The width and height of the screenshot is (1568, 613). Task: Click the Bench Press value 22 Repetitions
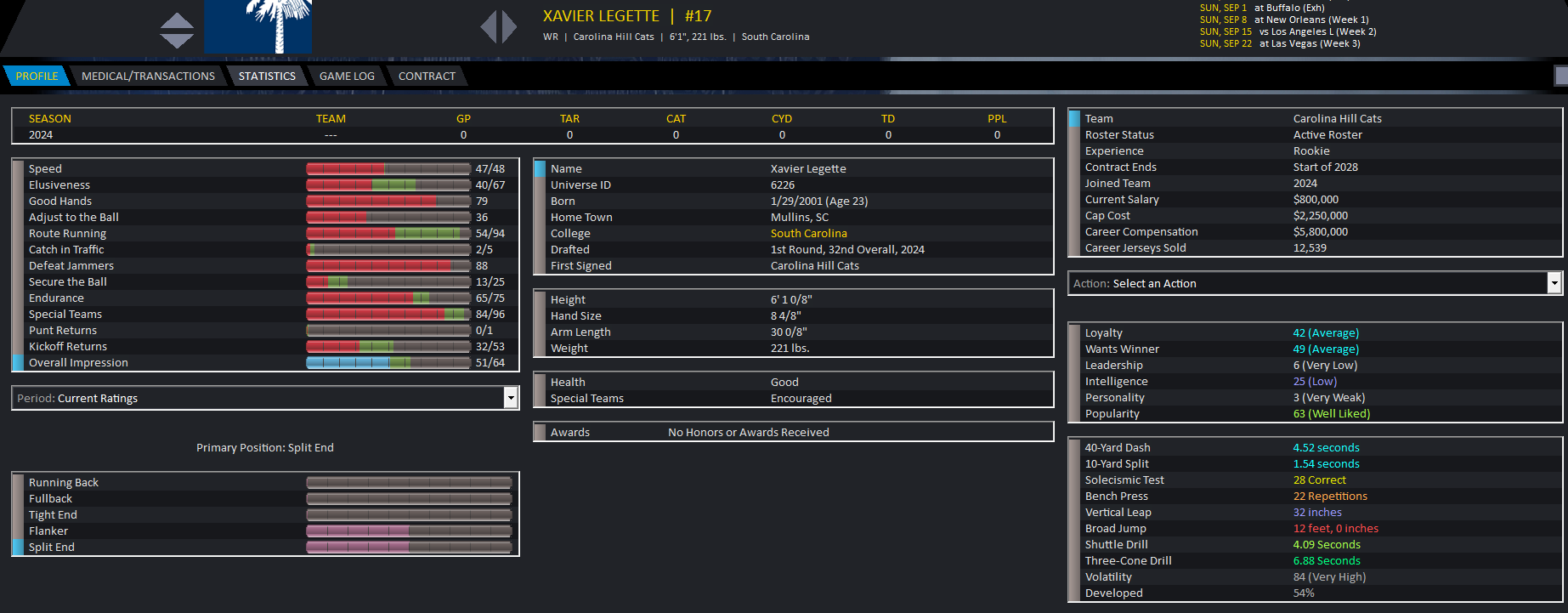click(1331, 496)
